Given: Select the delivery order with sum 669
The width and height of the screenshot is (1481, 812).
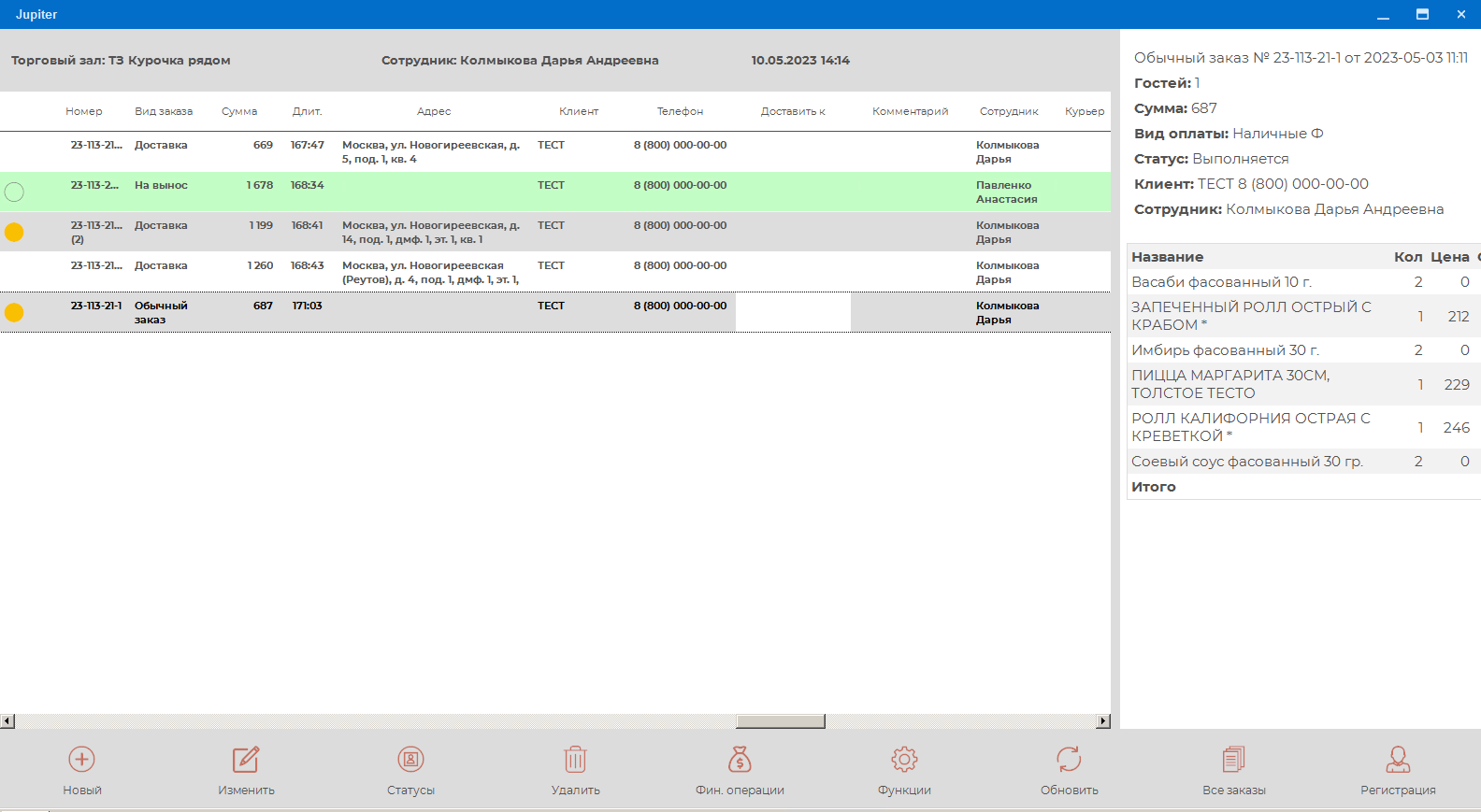Looking at the screenshot, I should coord(555,151).
